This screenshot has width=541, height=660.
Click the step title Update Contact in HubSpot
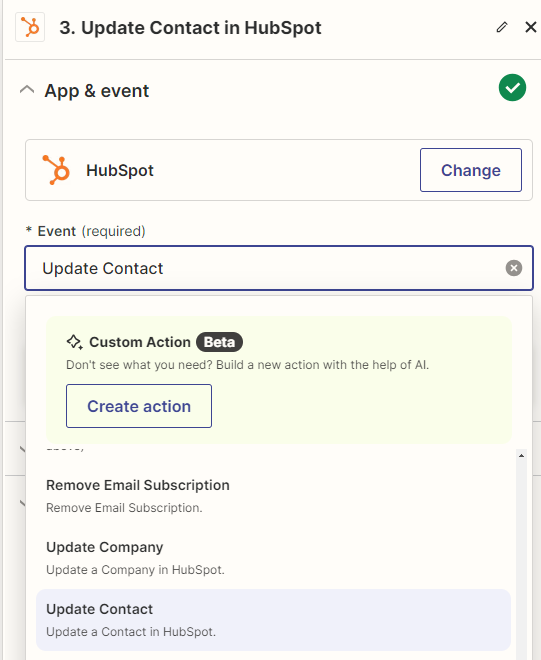(190, 28)
